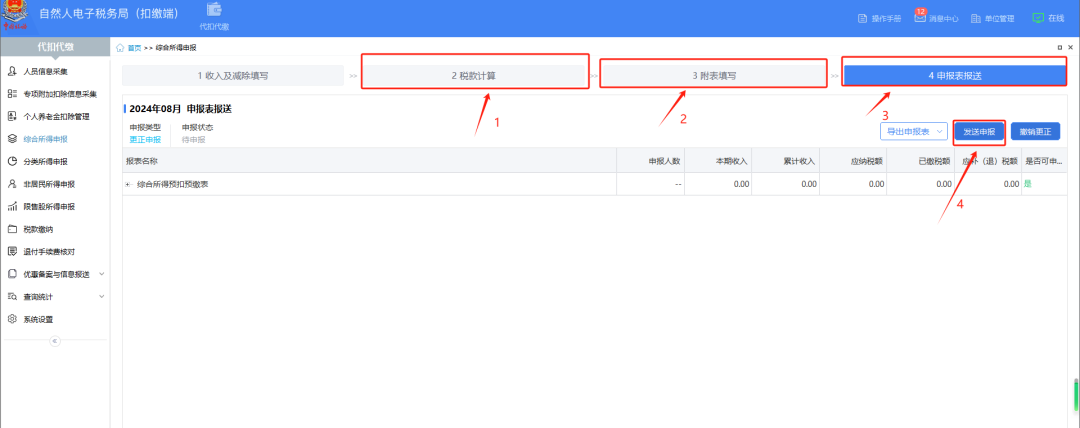
Task: Open 消息中心 envelope icon with badge
Action: (x=920, y=18)
